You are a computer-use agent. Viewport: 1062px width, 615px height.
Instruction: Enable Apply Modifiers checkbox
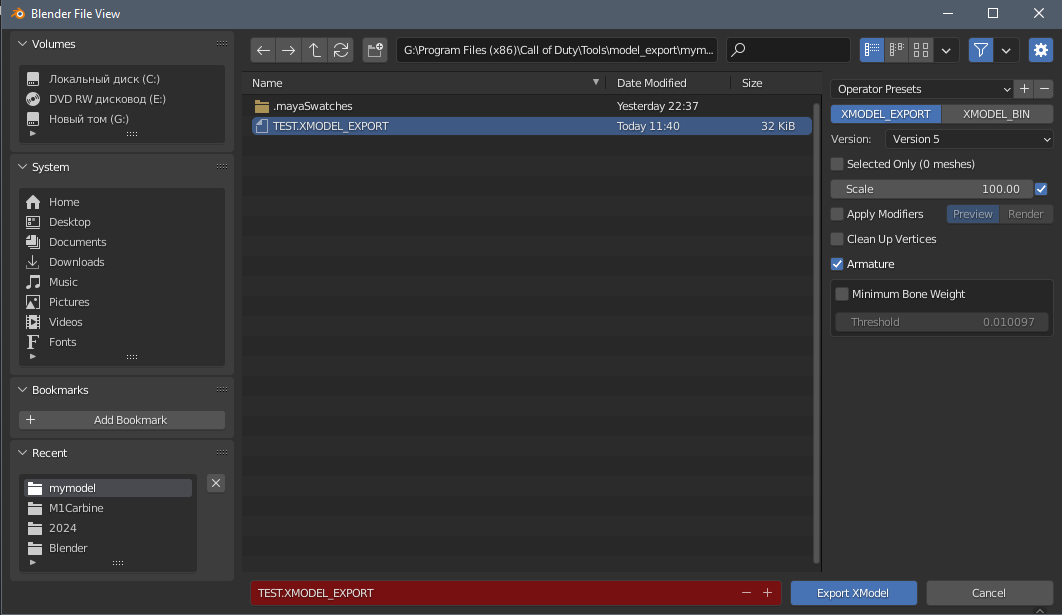(x=837, y=214)
